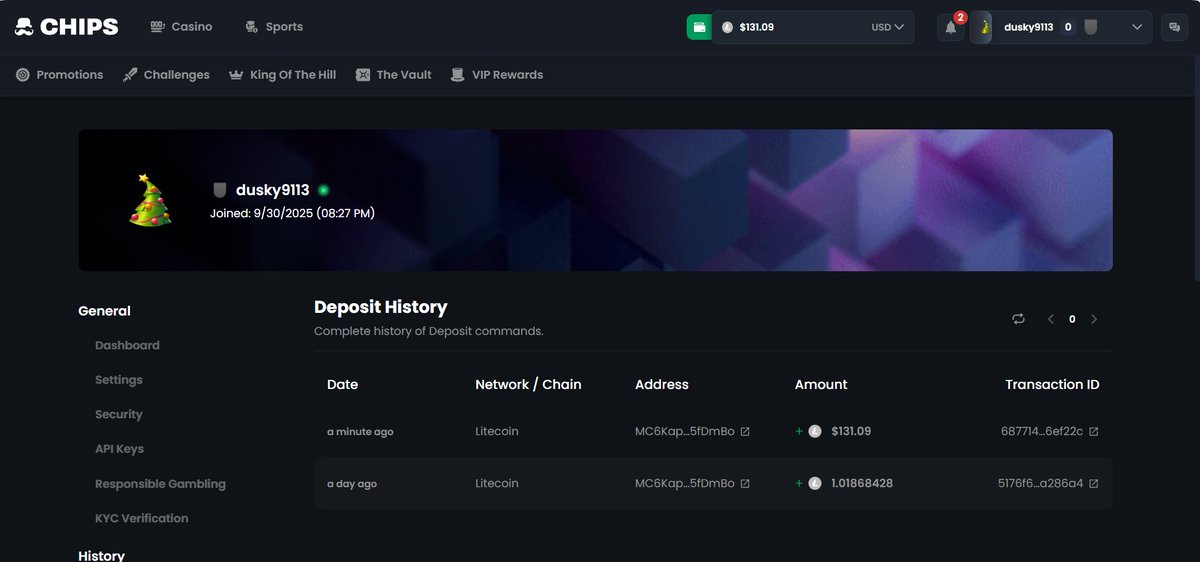
Task: Go to previous deposit history page
Action: (1051, 319)
